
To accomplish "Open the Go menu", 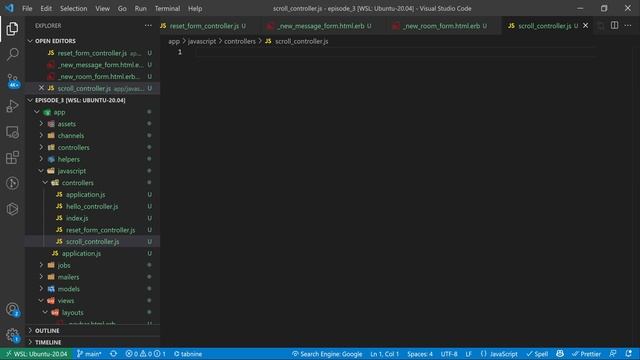I will pos(122,8).
